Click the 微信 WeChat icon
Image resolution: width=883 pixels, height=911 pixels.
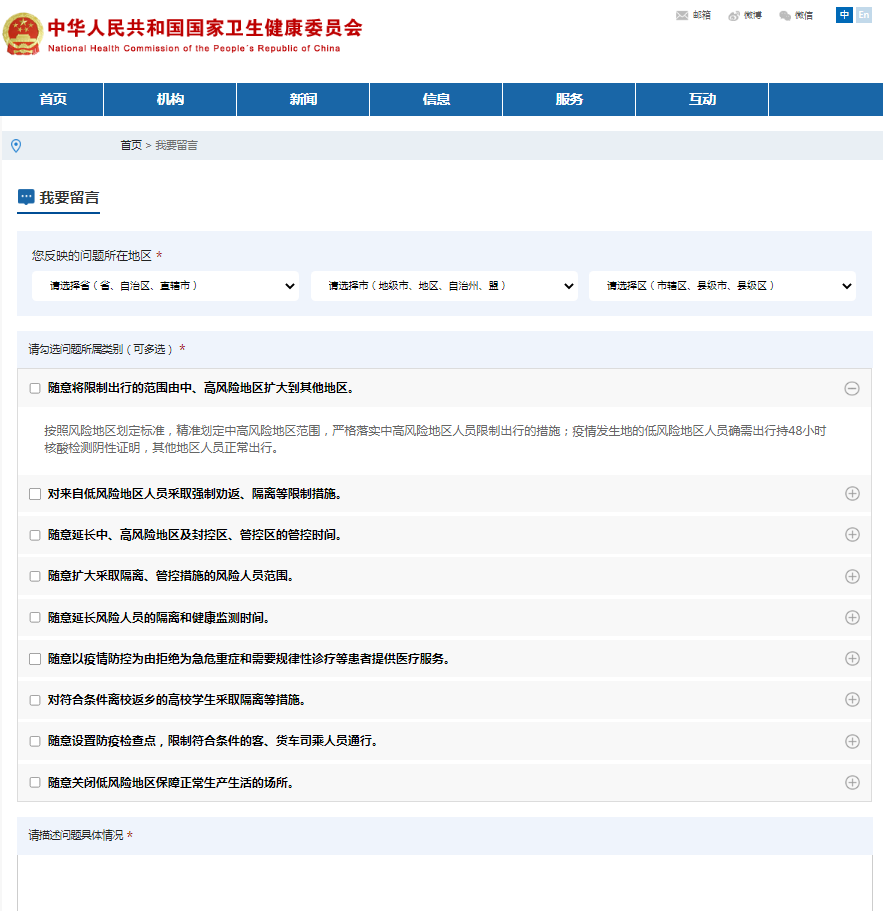[x=786, y=16]
